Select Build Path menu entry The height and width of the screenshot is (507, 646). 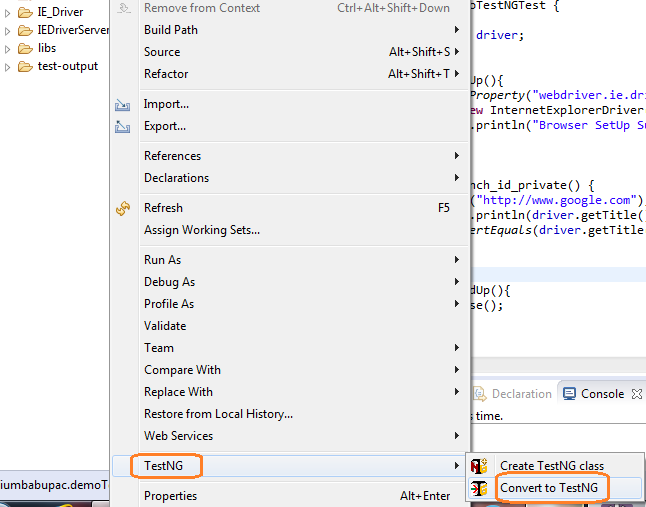[x=290, y=30]
